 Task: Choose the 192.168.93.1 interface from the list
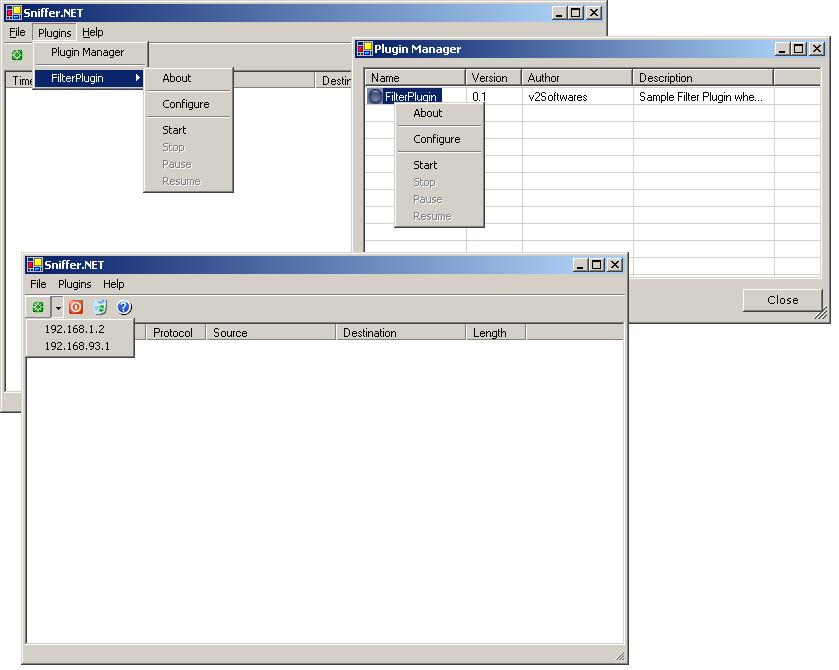coord(77,347)
